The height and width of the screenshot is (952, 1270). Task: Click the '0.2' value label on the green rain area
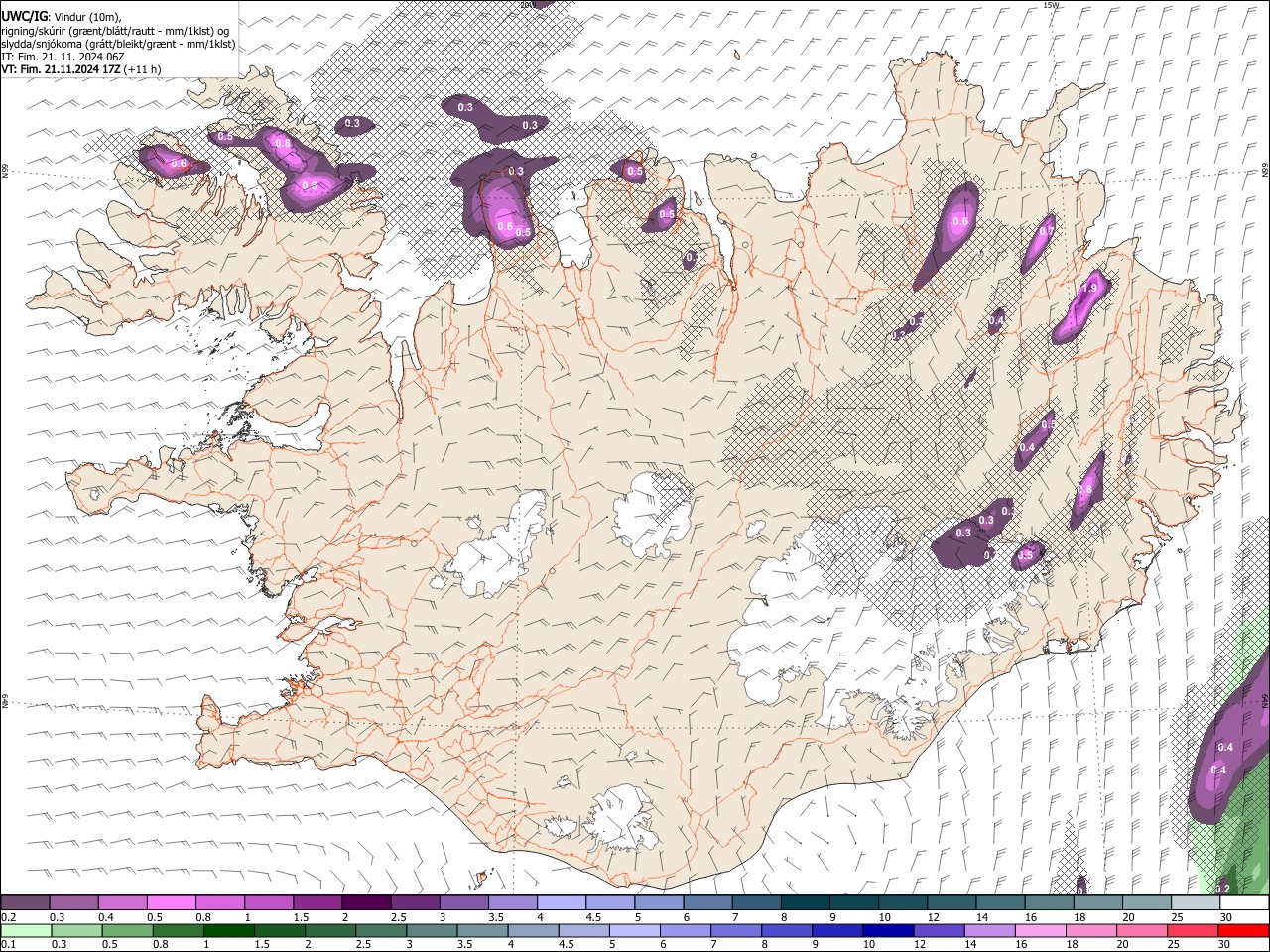1222,889
